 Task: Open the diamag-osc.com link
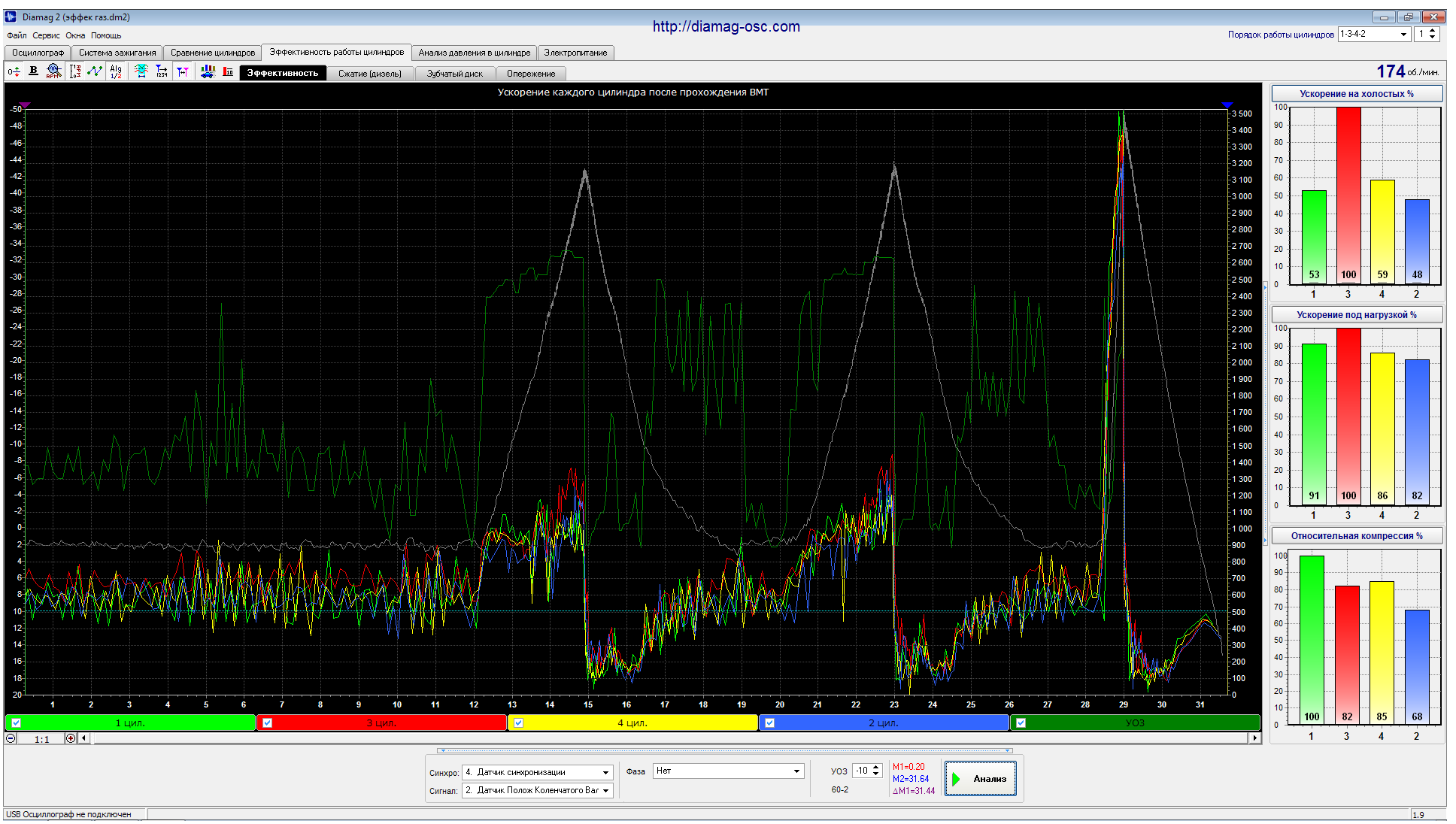click(726, 26)
